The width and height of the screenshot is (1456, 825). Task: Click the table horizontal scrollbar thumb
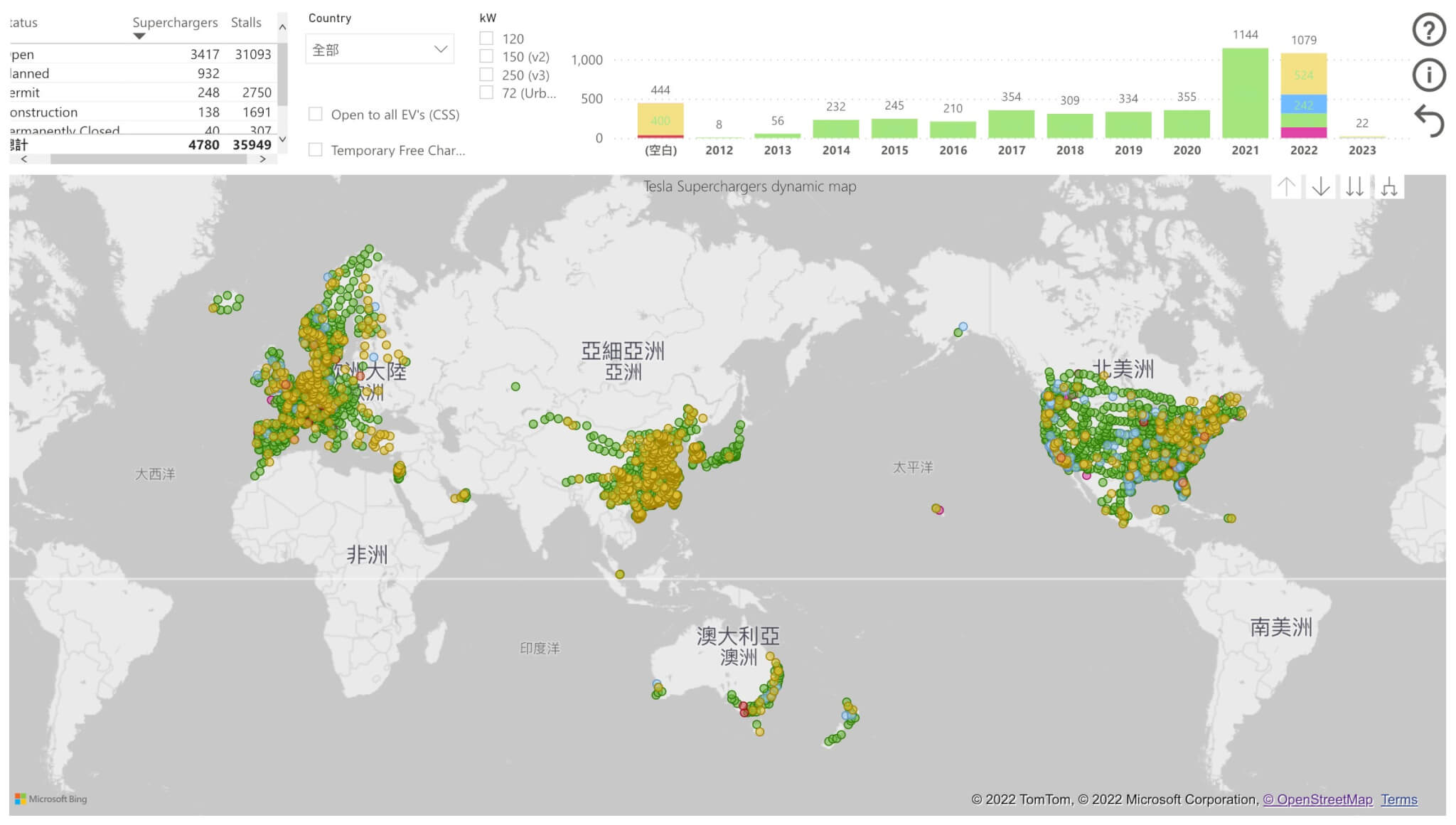[x=148, y=159]
